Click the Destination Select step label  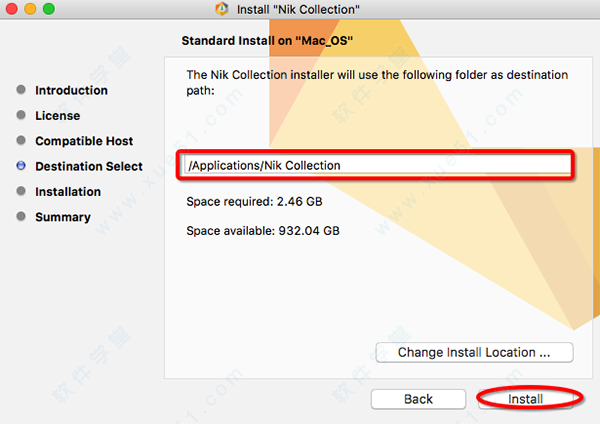coord(89,166)
